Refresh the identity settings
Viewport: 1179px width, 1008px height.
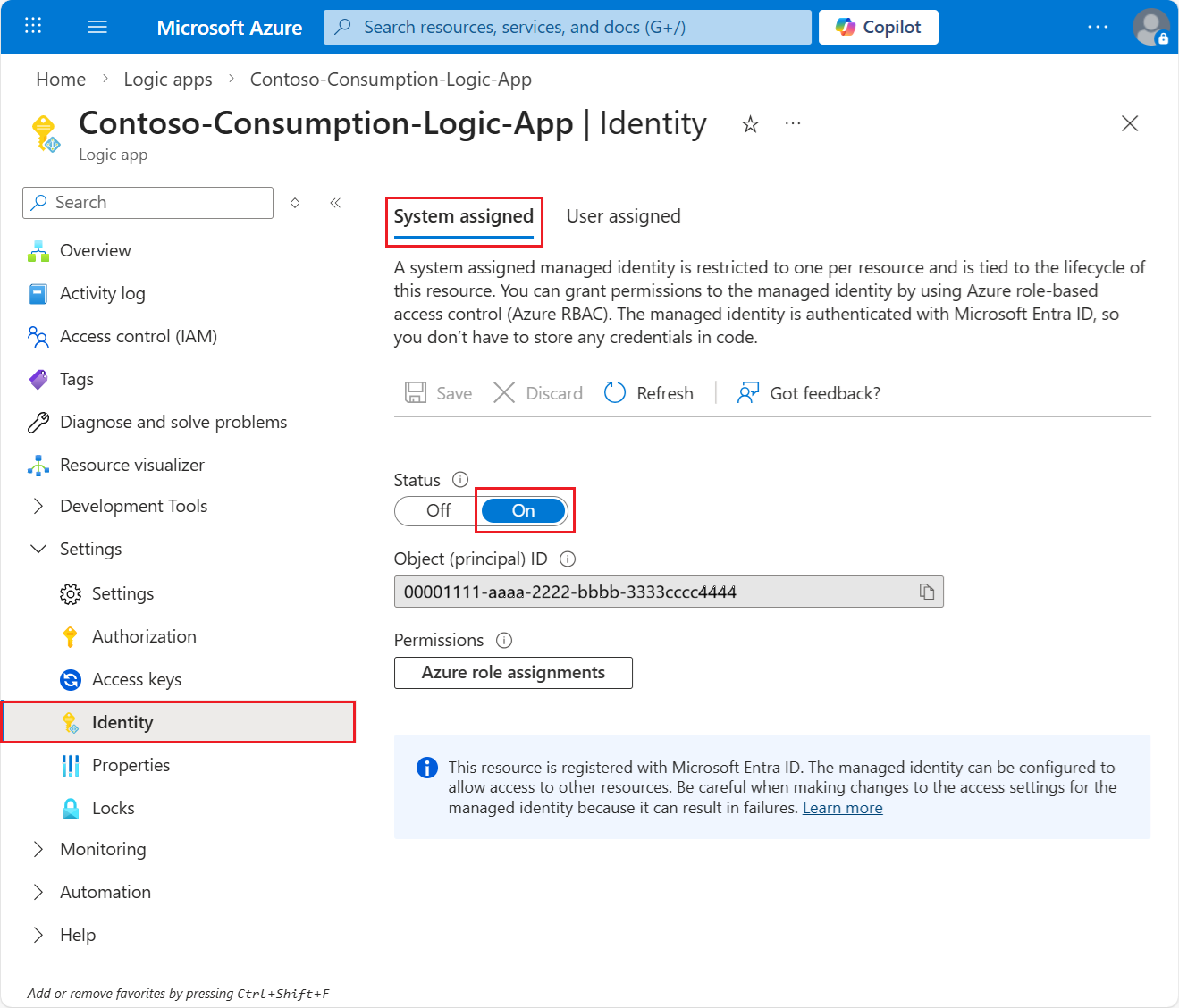pyautogui.click(x=649, y=392)
